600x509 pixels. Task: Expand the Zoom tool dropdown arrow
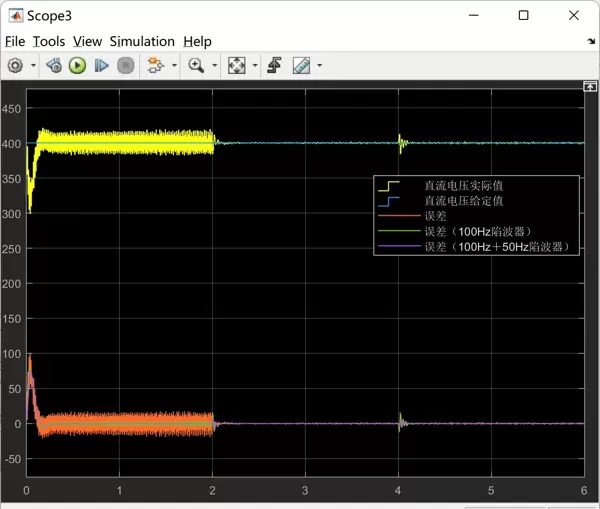213,66
